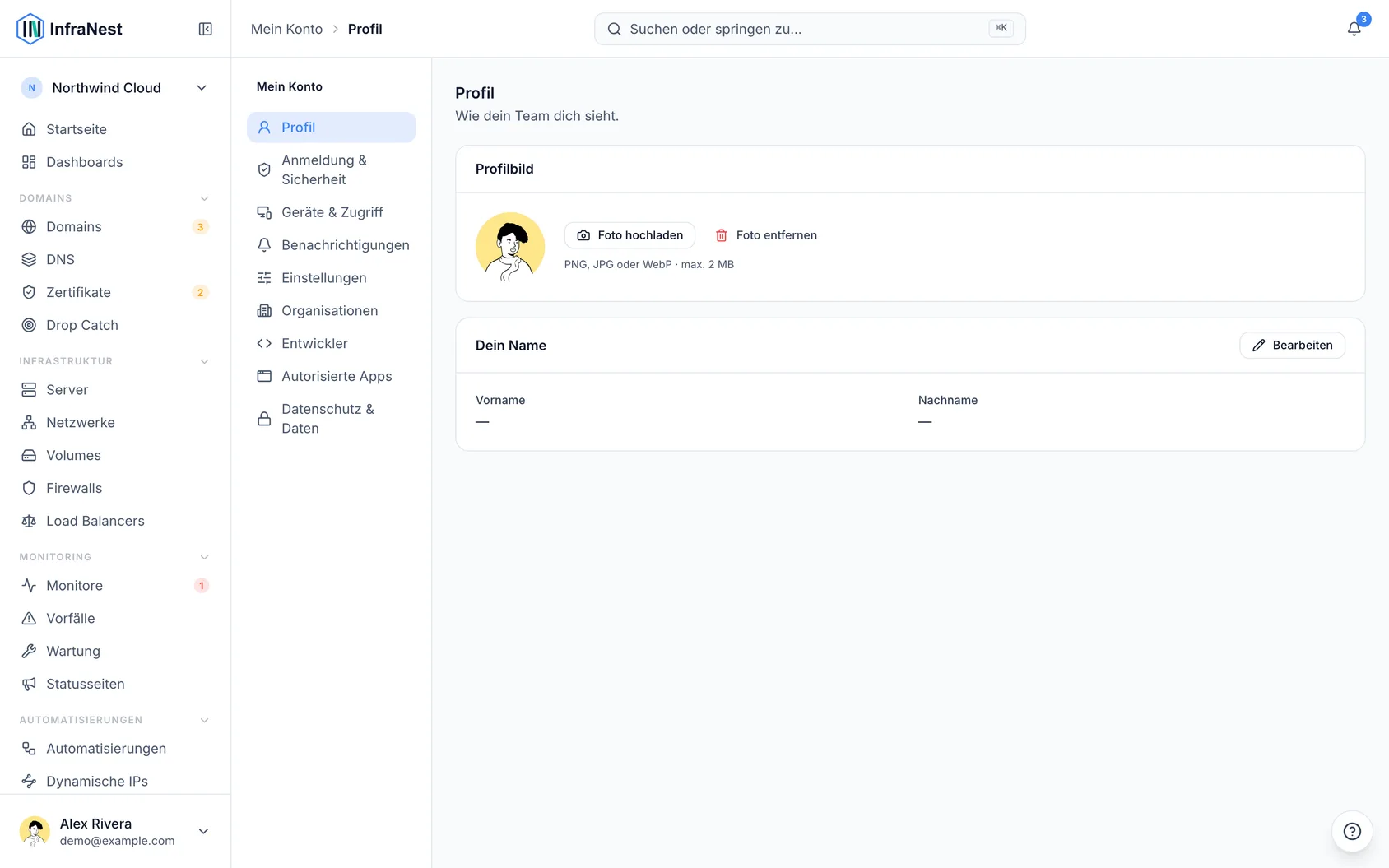Click the Foto hochladen button
Screen dimensions: 1389x868
629,235
